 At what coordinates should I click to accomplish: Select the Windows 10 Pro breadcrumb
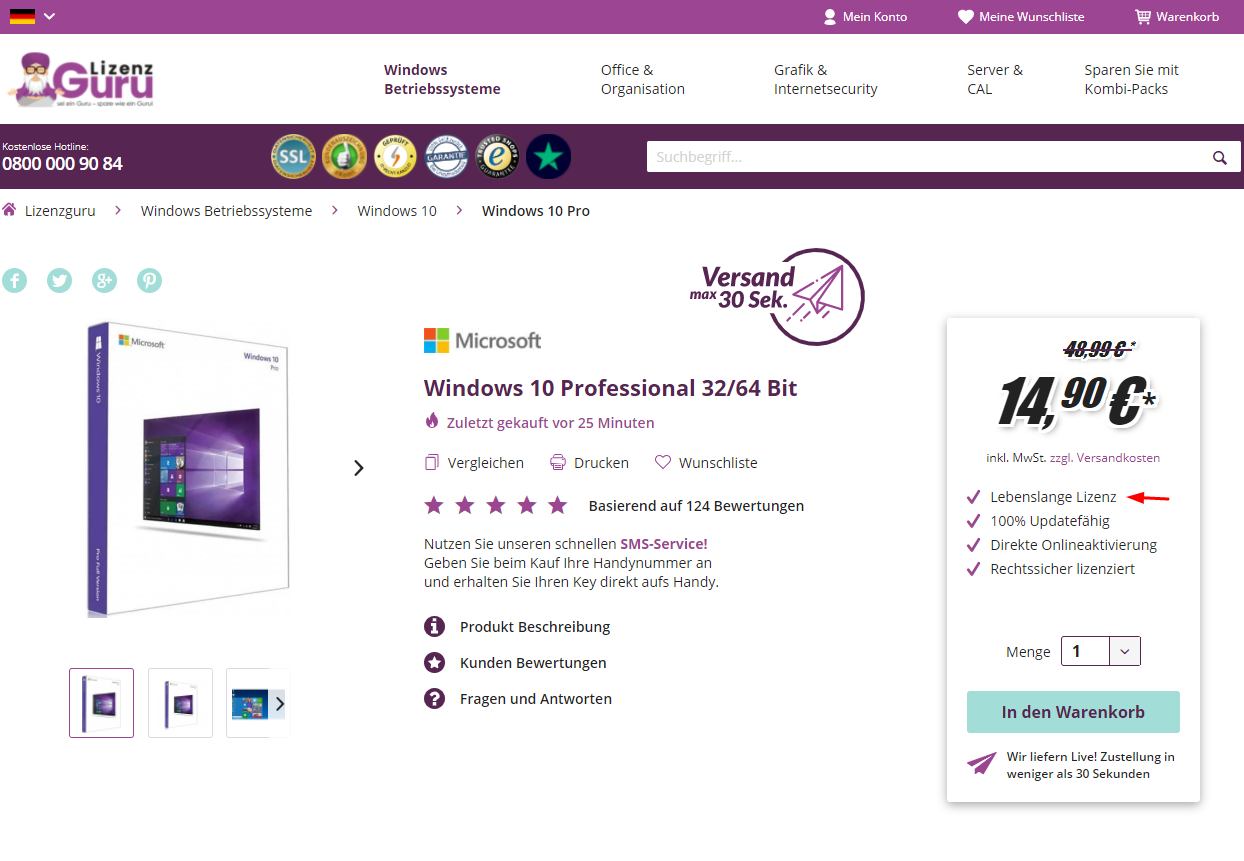(536, 211)
